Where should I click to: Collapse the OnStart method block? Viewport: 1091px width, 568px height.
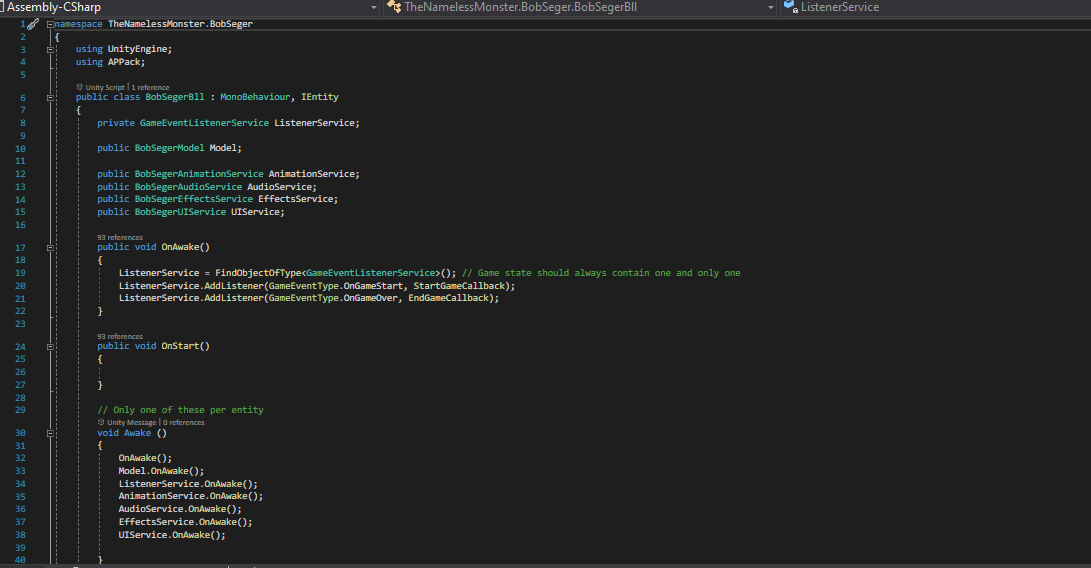[x=50, y=346]
